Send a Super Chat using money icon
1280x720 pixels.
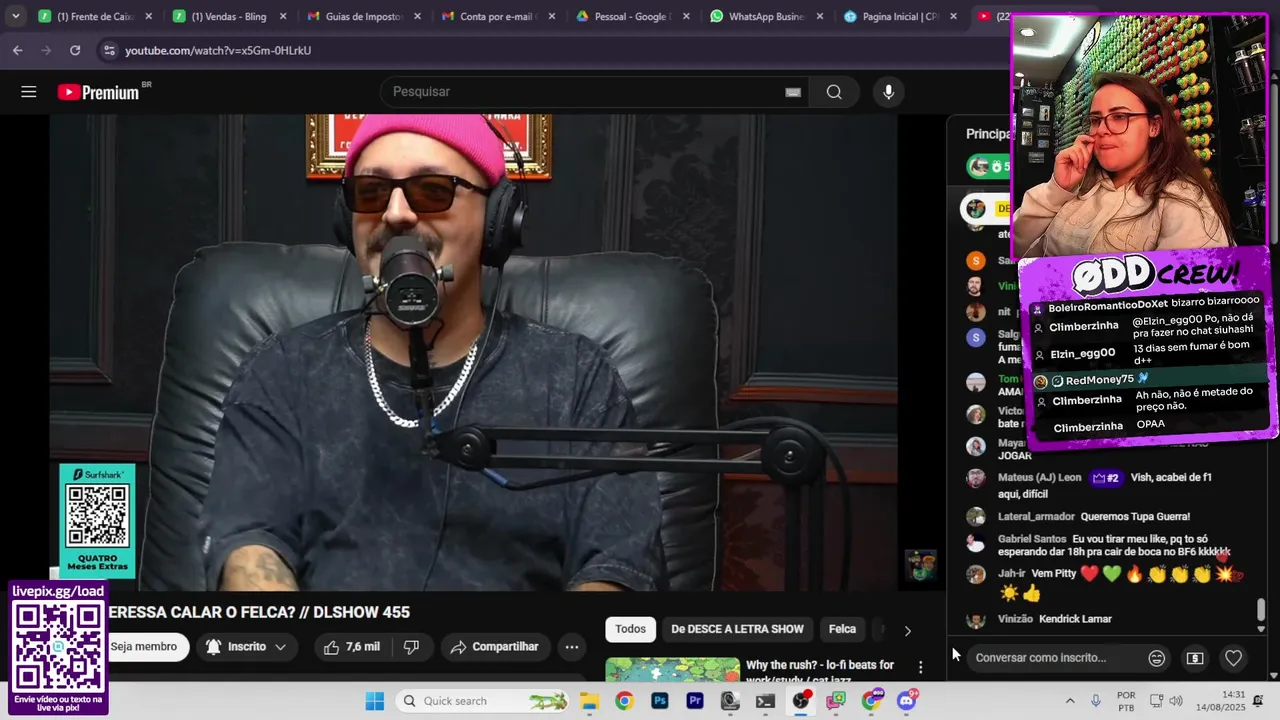point(1195,658)
